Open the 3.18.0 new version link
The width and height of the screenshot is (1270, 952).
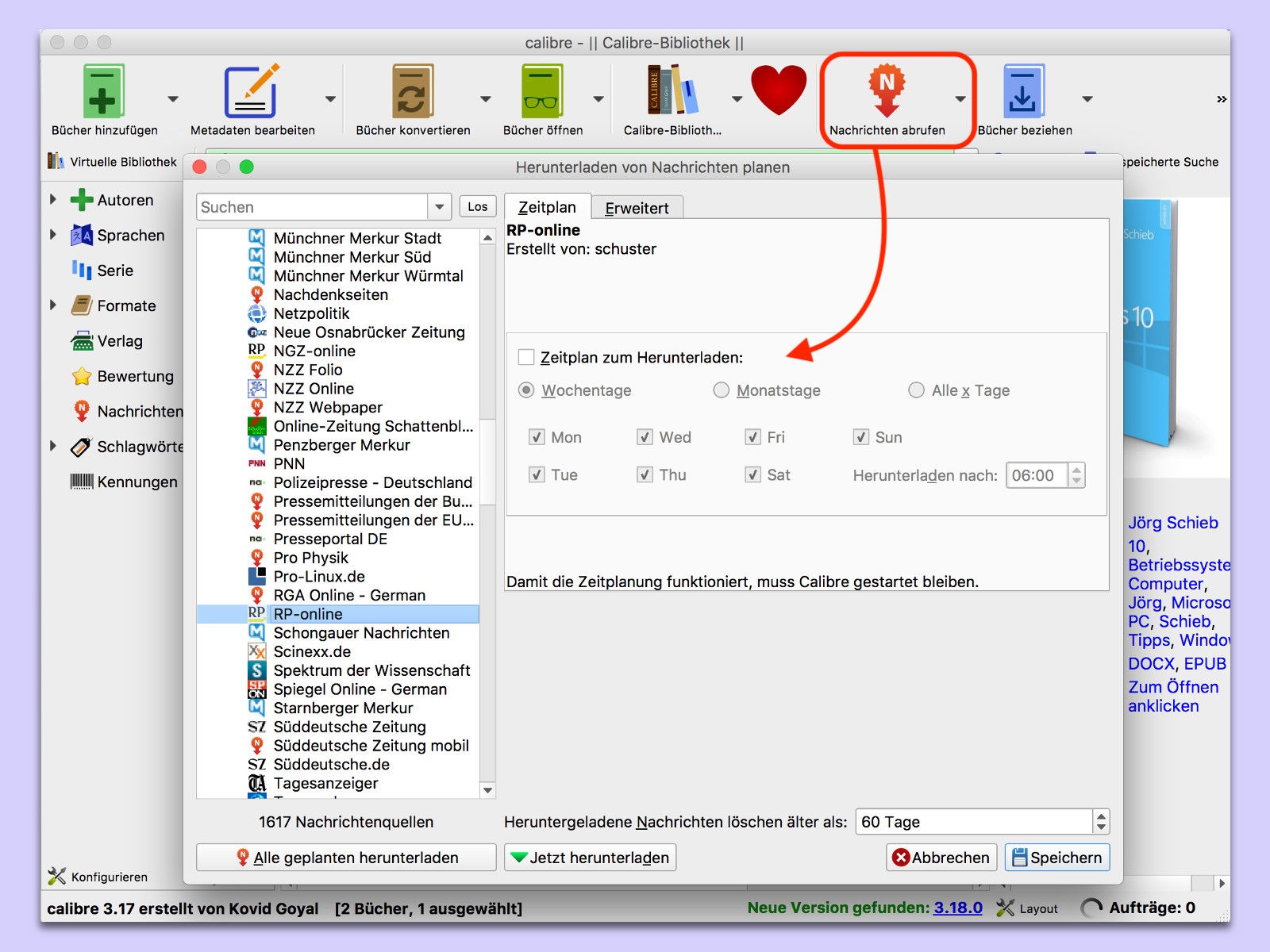(x=957, y=908)
